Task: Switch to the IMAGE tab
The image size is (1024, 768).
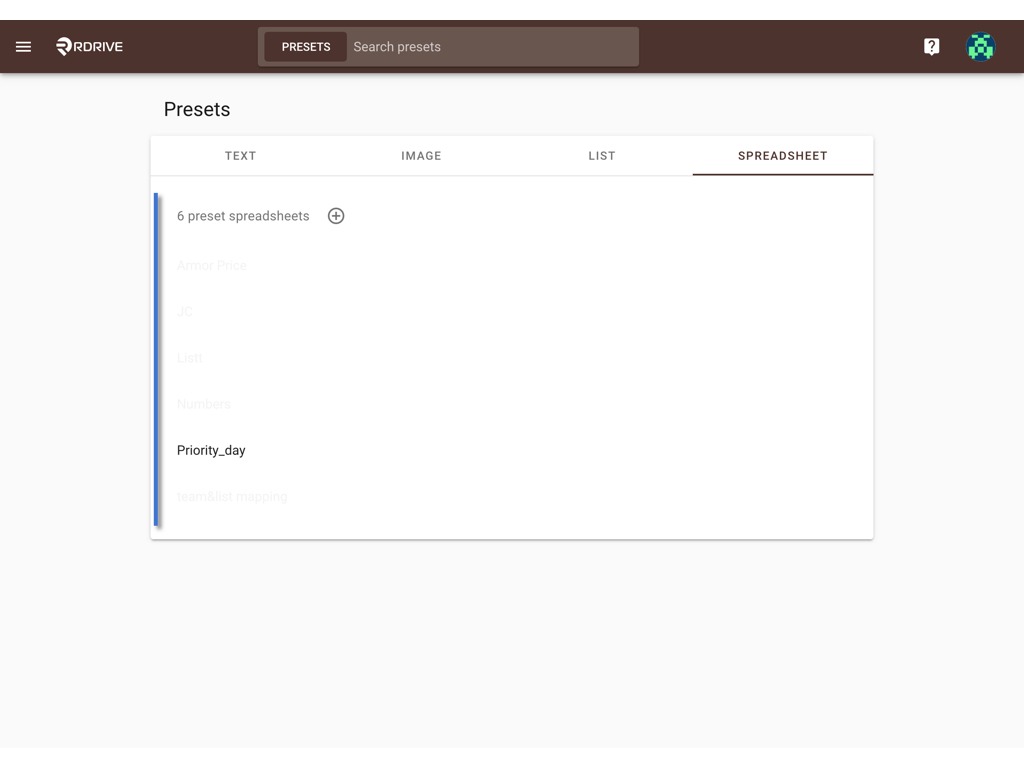Action: pyautogui.click(x=421, y=156)
